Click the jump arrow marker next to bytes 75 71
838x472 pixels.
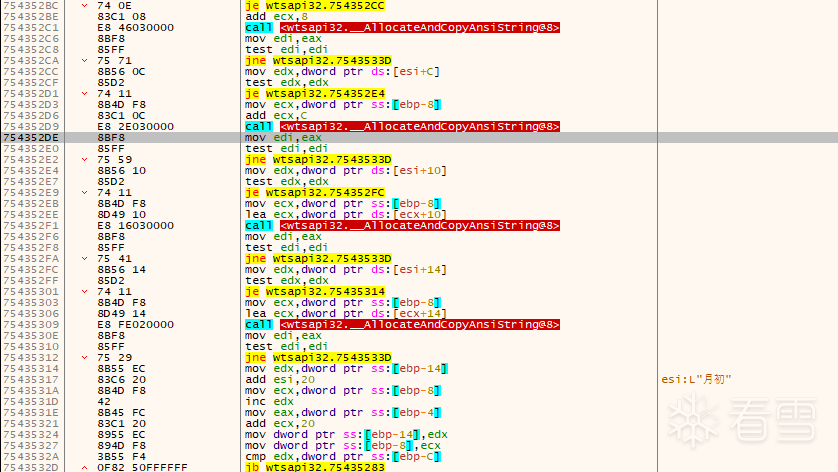tap(84, 60)
